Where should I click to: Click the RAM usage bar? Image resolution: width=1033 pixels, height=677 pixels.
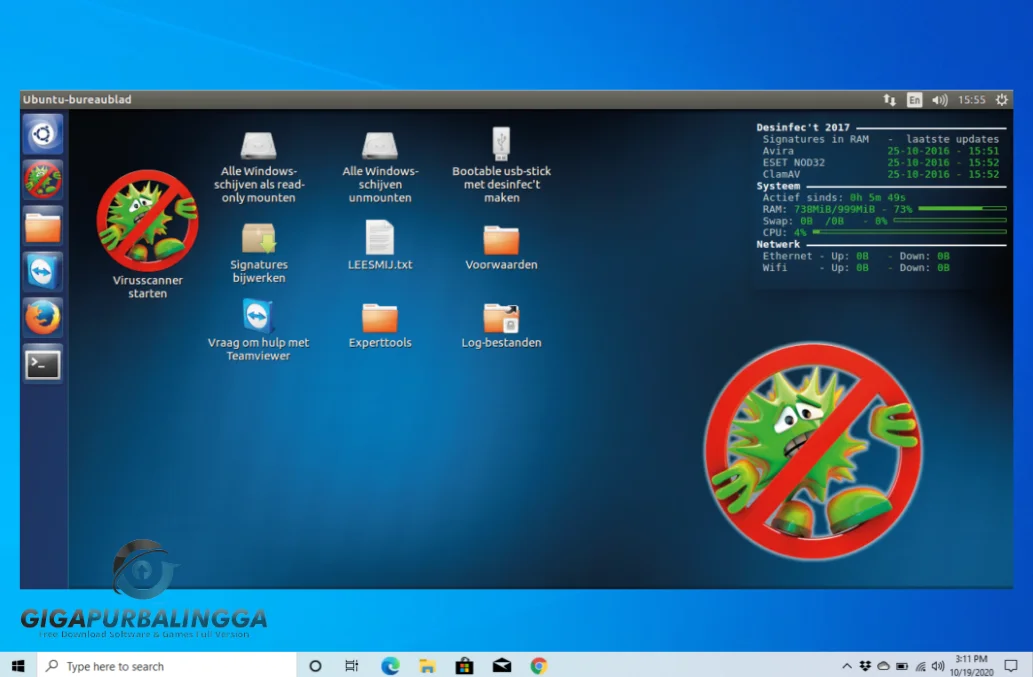click(963, 209)
